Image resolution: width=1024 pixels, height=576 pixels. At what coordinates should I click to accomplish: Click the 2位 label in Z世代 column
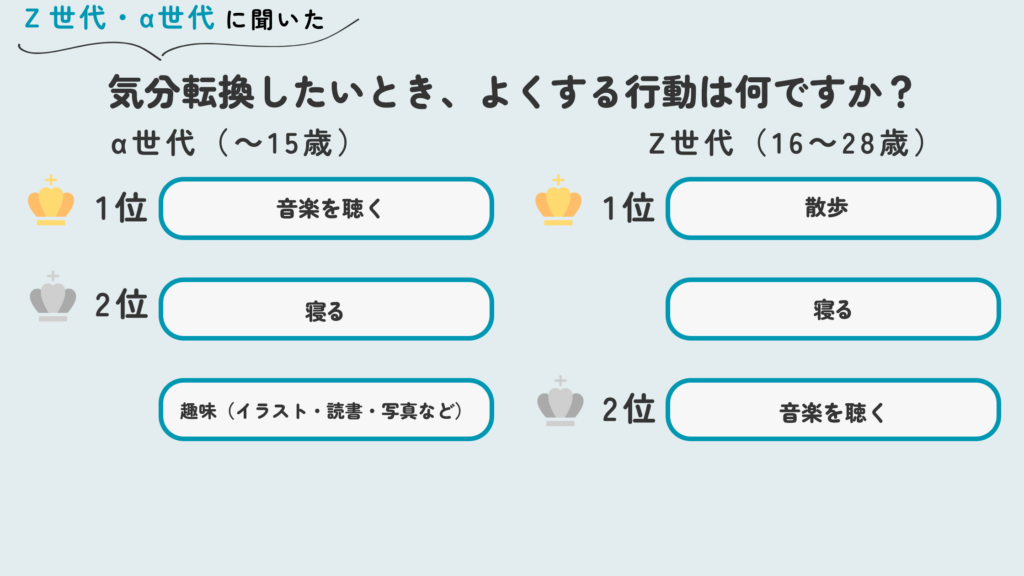(x=628, y=408)
